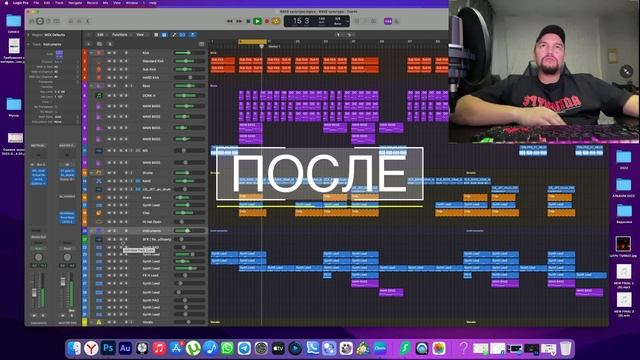Adjust the Clap track volume slider
The image size is (640, 360).
click(x=190, y=213)
